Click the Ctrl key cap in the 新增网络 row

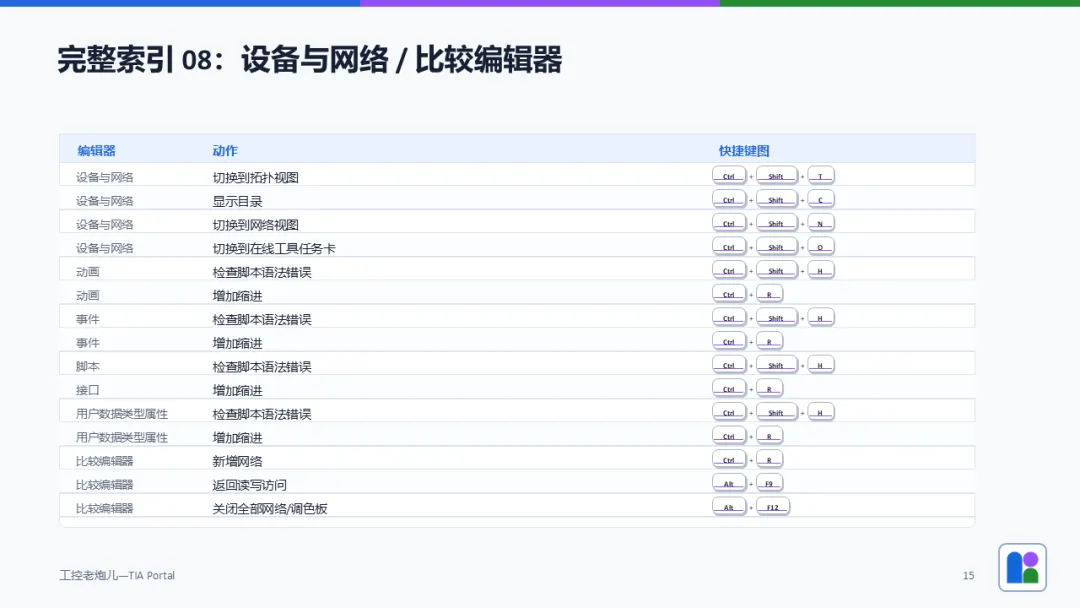(x=729, y=460)
